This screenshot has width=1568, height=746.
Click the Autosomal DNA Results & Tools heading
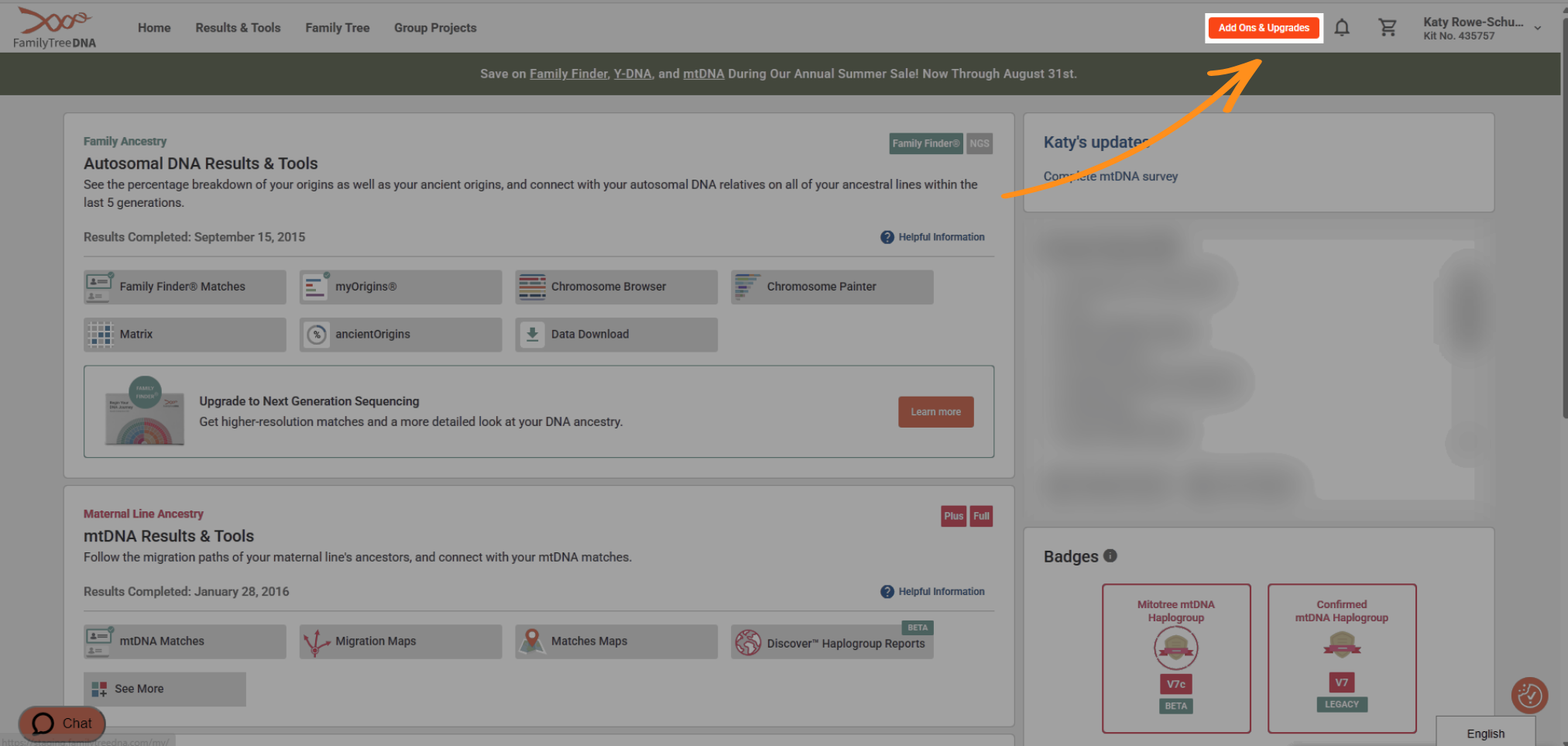coord(201,163)
